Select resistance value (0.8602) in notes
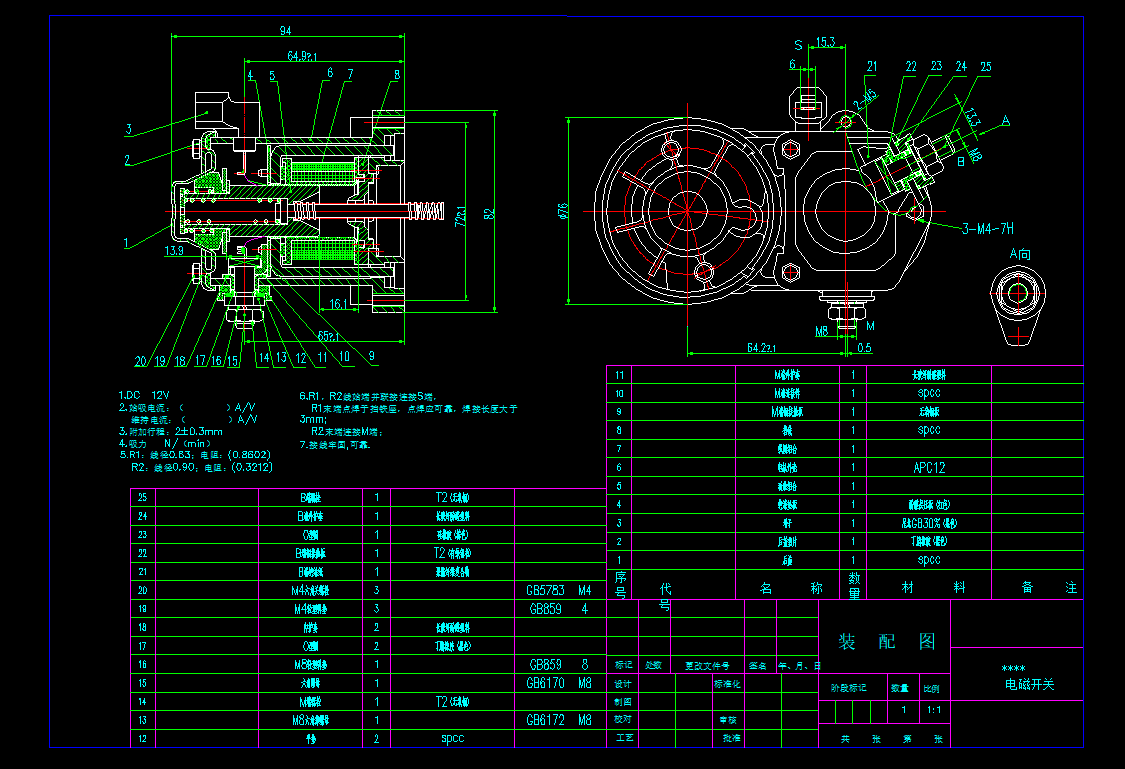 [248, 455]
